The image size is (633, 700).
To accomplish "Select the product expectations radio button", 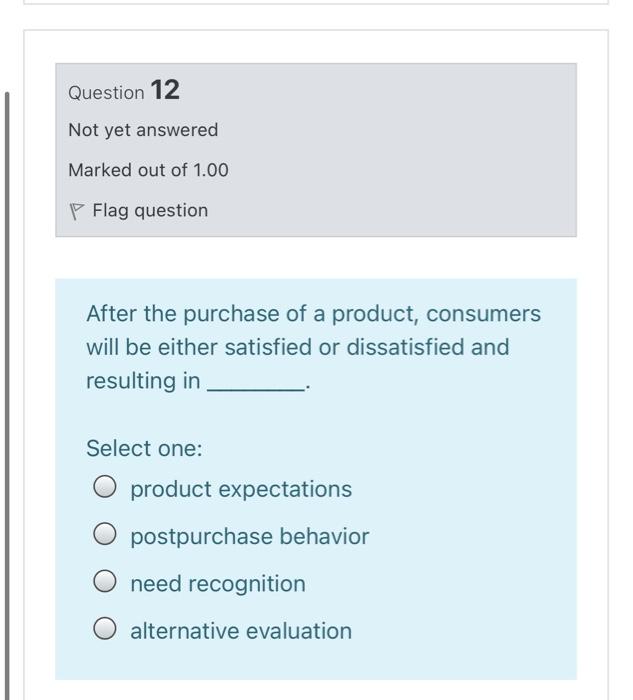I will click(x=105, y=489).
